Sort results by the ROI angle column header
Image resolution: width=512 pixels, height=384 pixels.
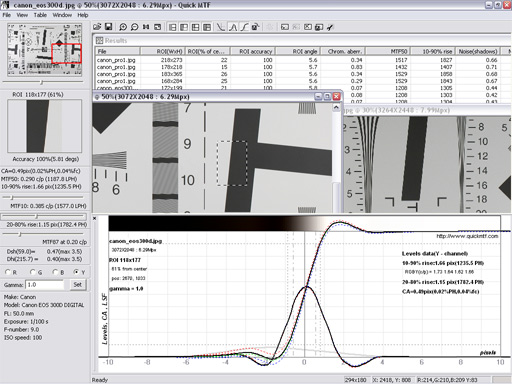click(297, 51)
